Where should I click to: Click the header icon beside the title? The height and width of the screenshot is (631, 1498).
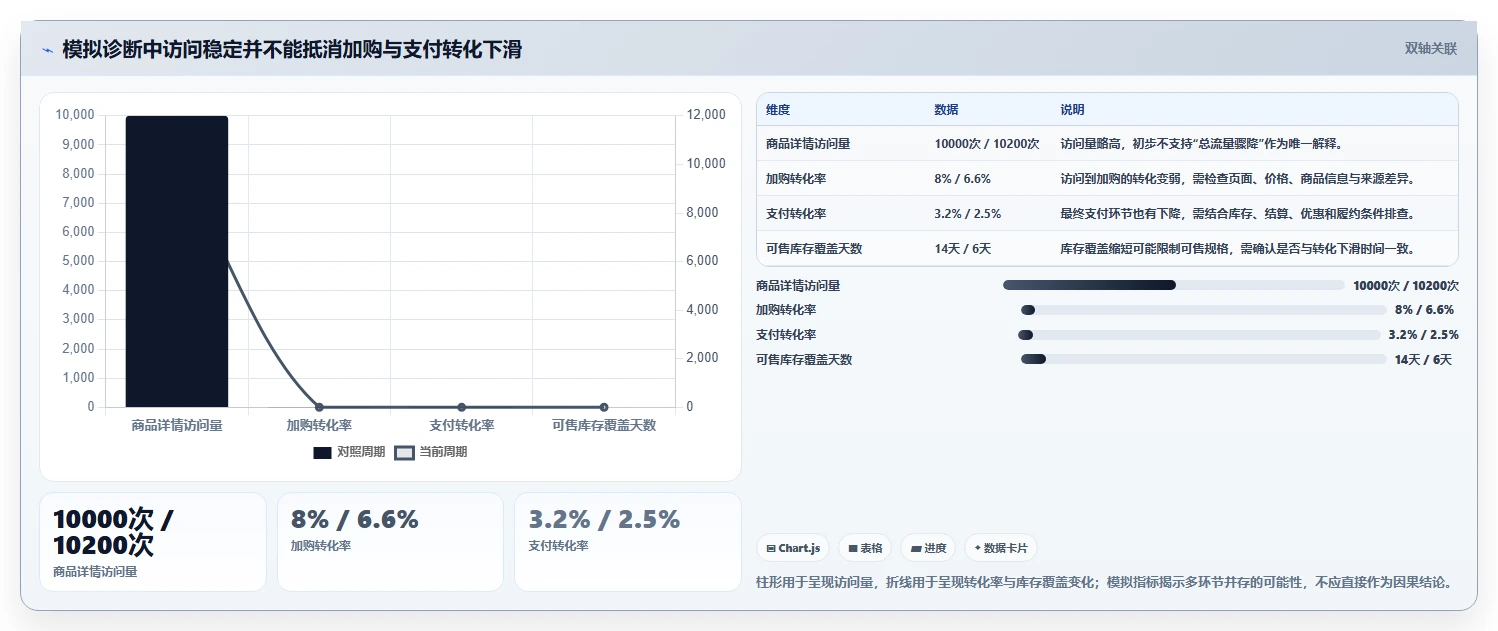point(47,50)
